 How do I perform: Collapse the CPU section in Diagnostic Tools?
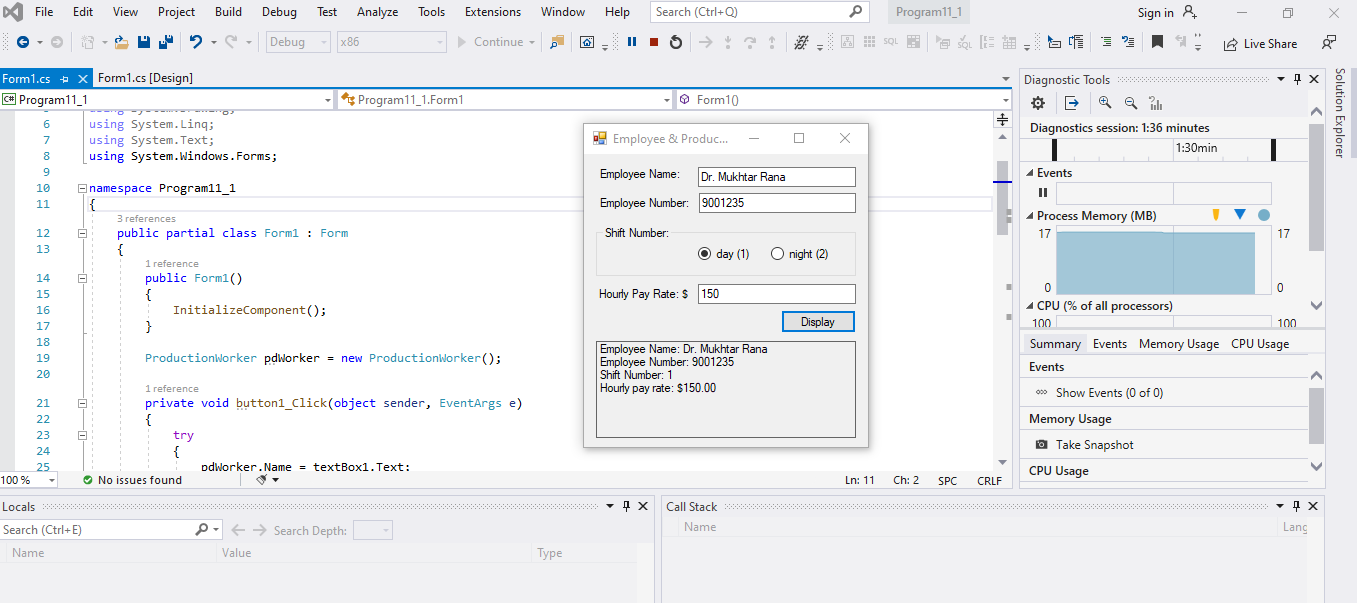1030,306
